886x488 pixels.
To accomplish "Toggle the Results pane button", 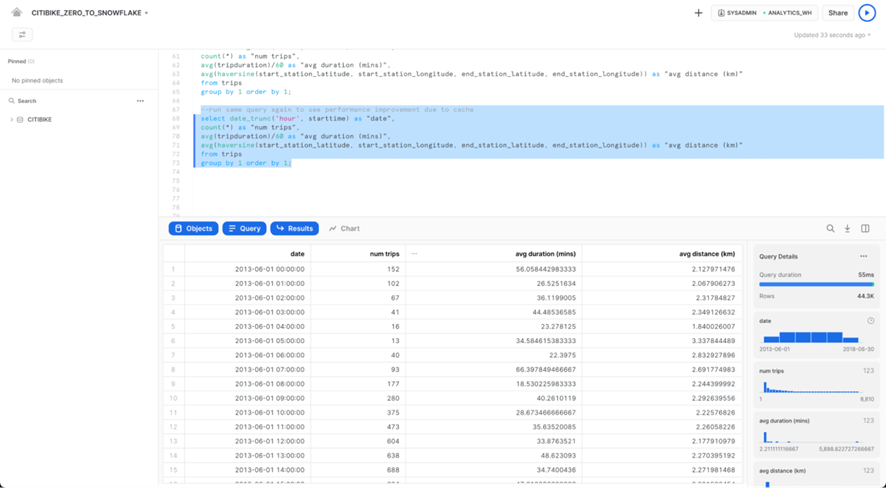I will click(x=294, y=229).
